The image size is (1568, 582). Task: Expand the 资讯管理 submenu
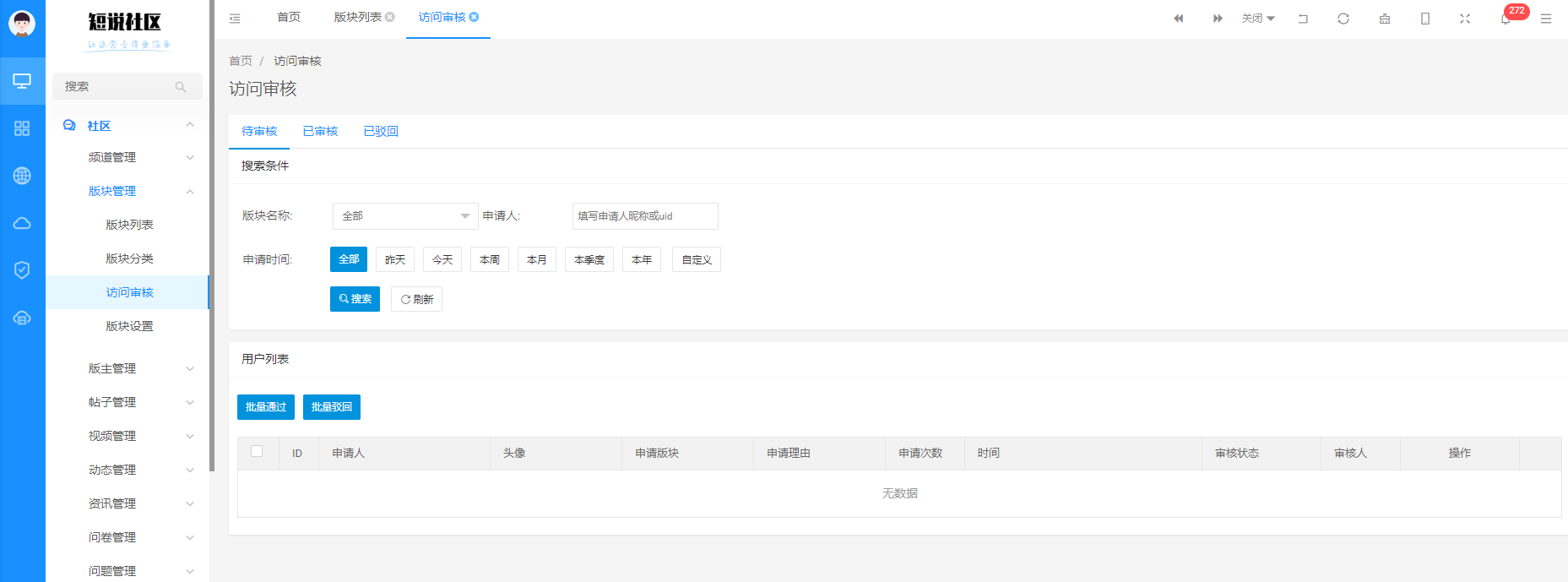click(x=190, y=503)
